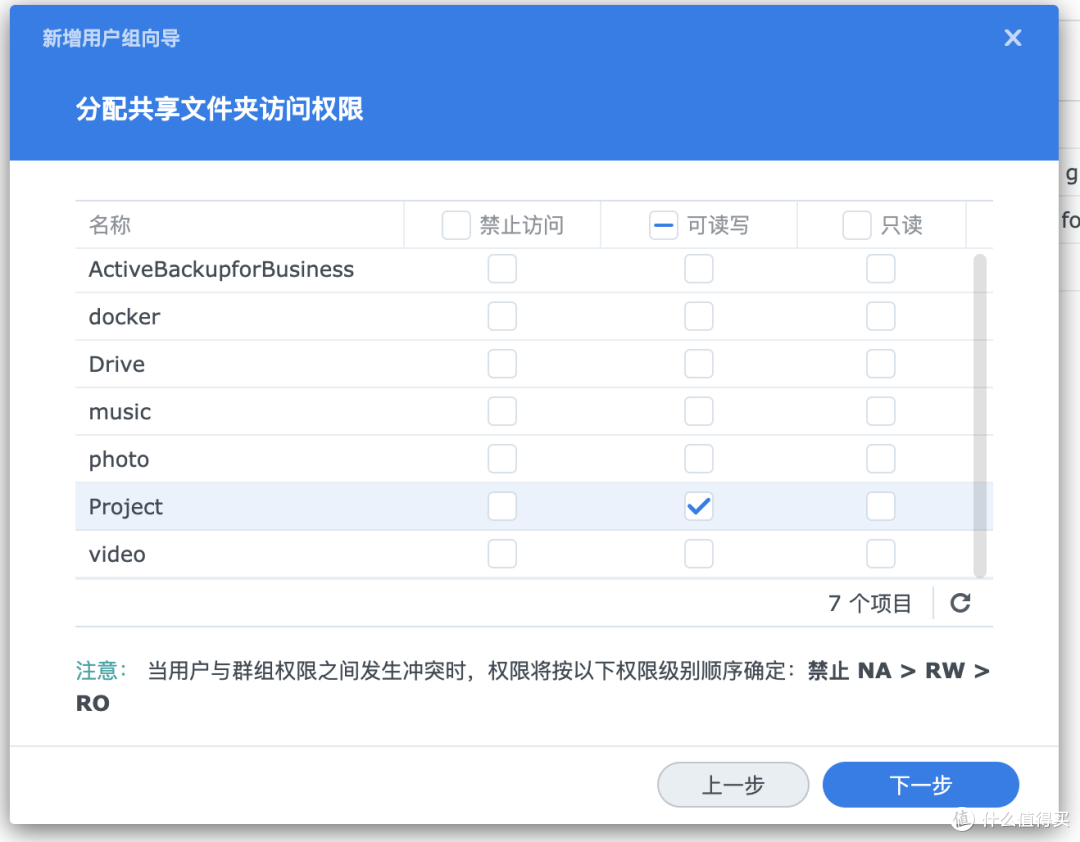Enable 只读 for docker folder
Image resolution: width=1080 pixels, height=842 pixels.
point(880,316)
